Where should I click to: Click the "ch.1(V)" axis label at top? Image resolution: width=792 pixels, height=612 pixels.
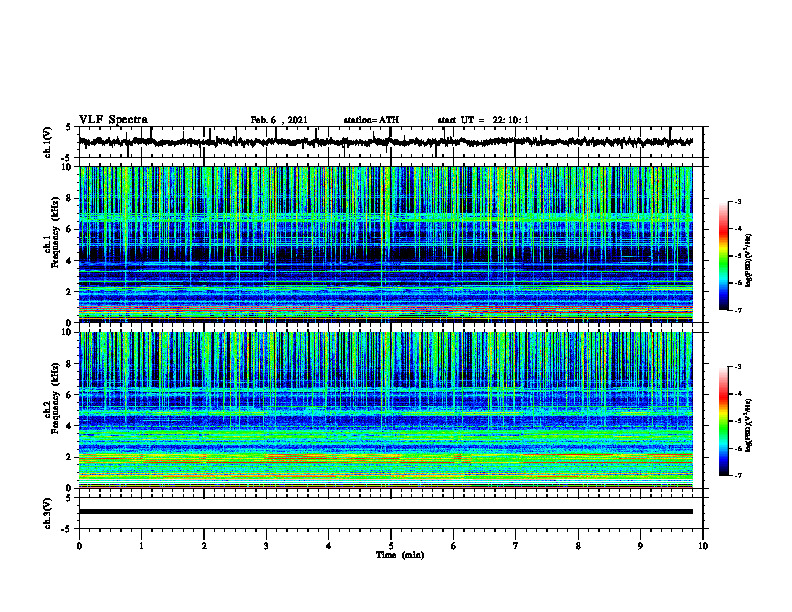point(47,142)
